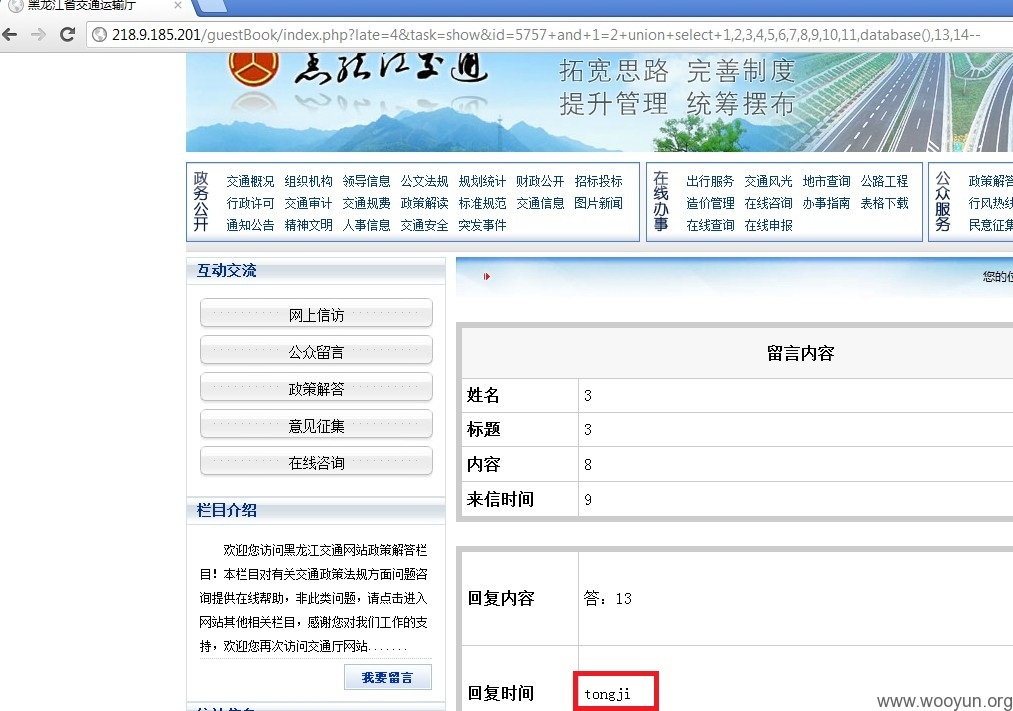Reload the page with refresh icon
This screenshot has height=711, width=1013.
pos(67,34)
